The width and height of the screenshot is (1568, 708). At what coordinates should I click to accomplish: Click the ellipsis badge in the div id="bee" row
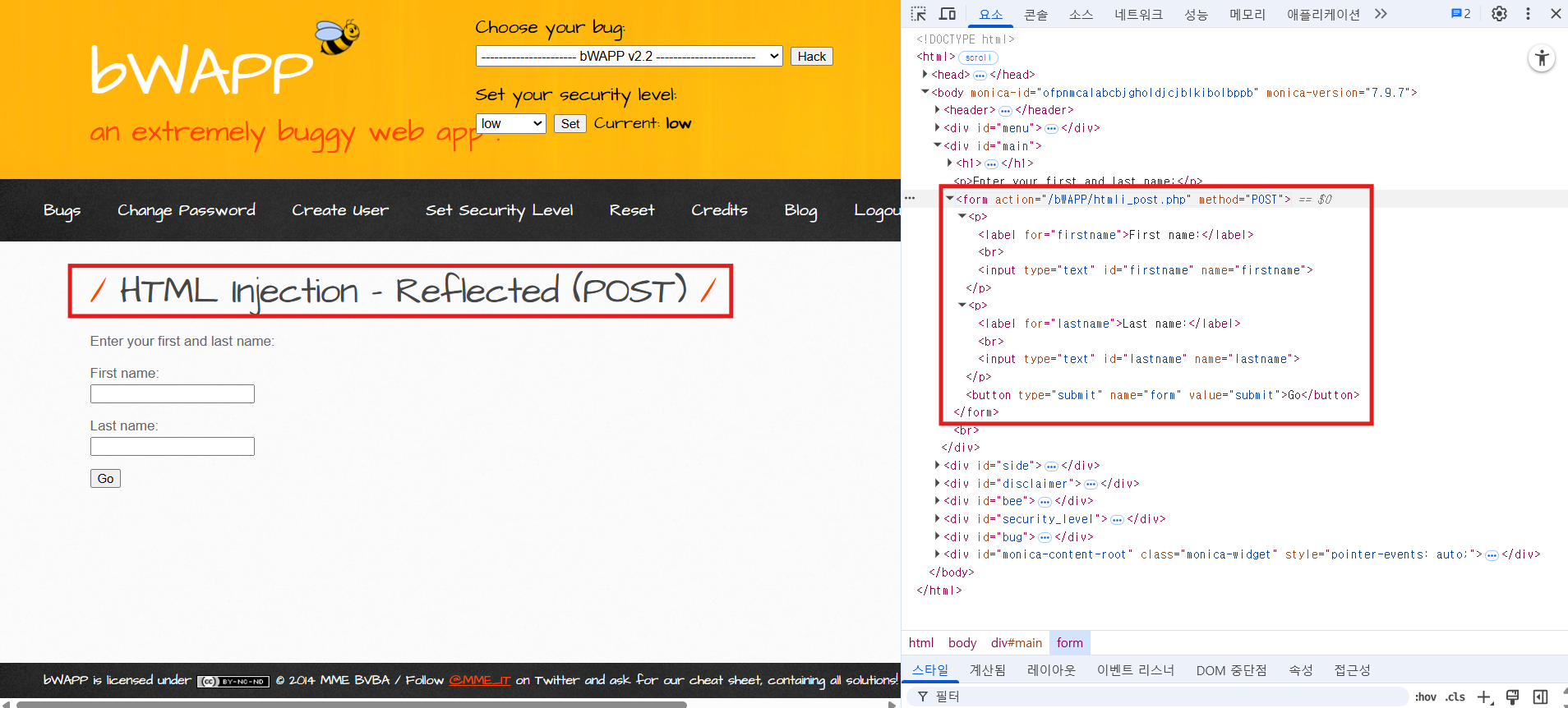(1045, 502)
